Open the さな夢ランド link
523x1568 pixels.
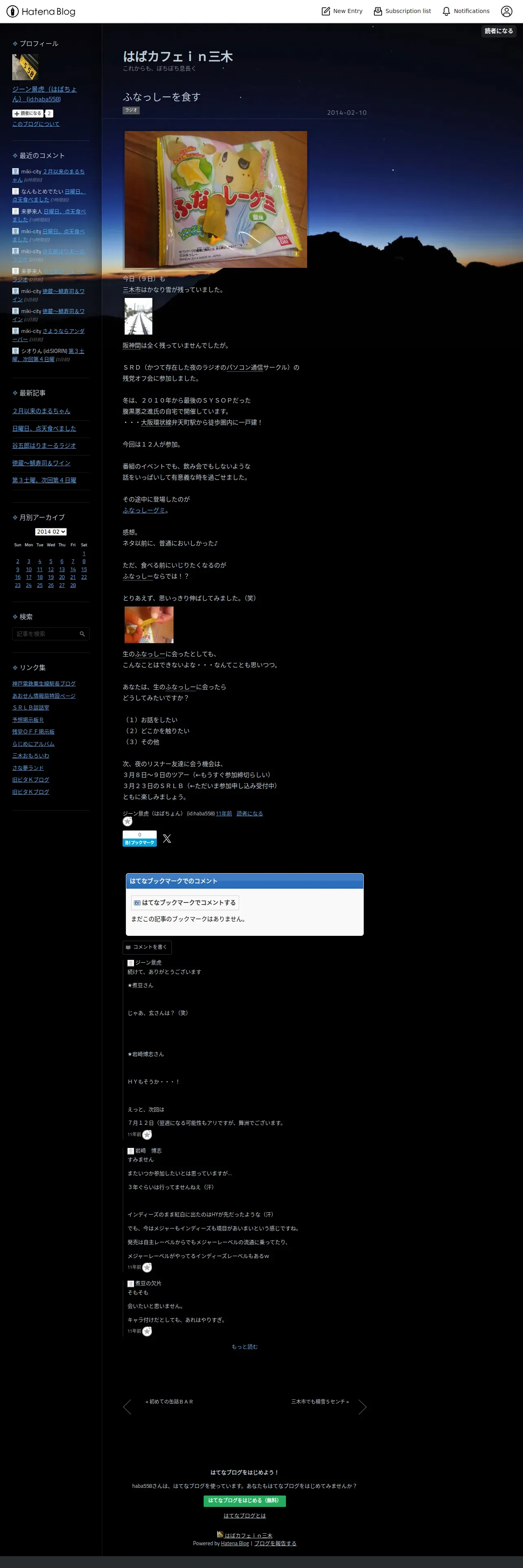[x=28, y=768]
